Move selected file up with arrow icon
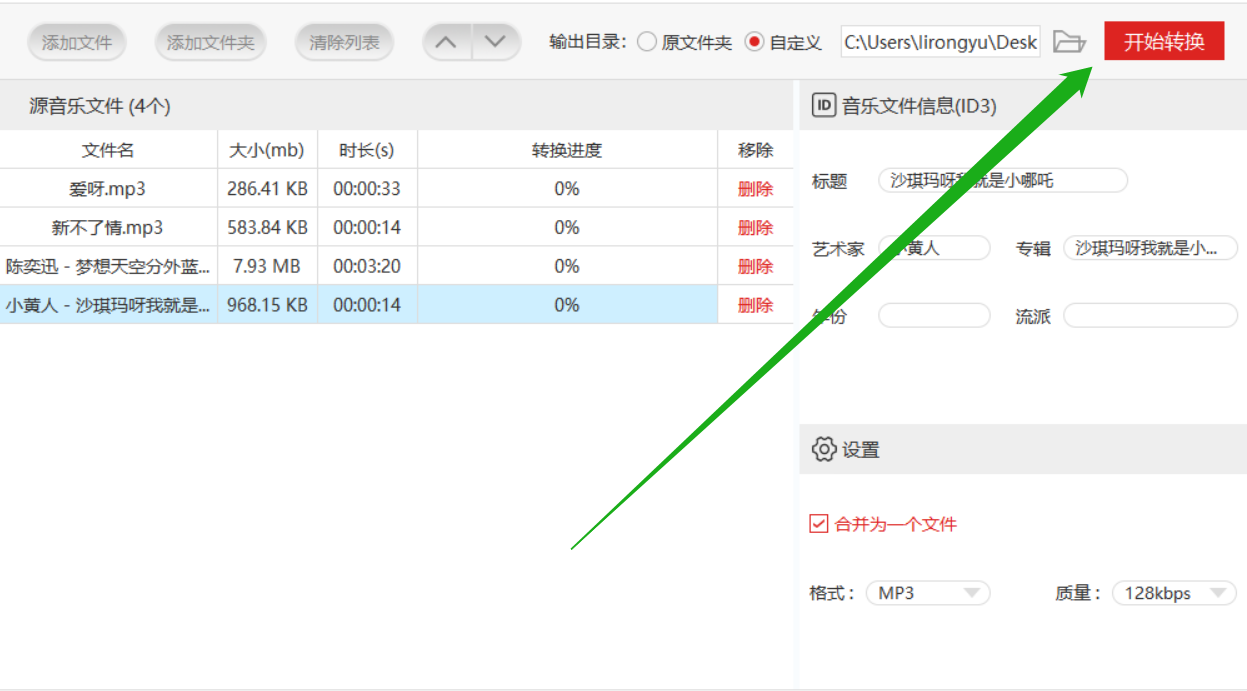The height and width of the screenshot is (691, 1247). pyautogui.click(x=446, y=41)
